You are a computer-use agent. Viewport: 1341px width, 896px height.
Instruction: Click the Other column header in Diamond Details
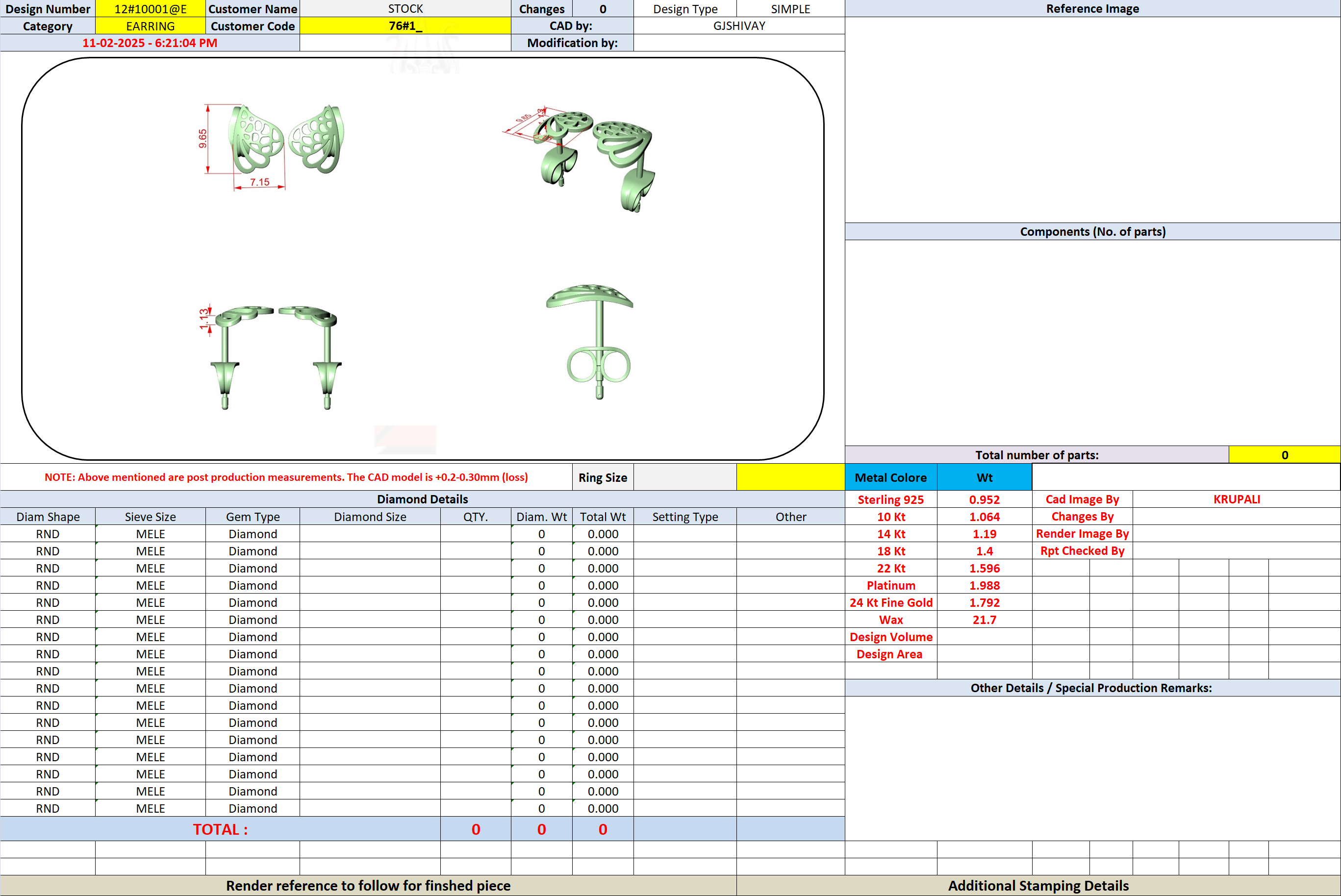point(790,517)
